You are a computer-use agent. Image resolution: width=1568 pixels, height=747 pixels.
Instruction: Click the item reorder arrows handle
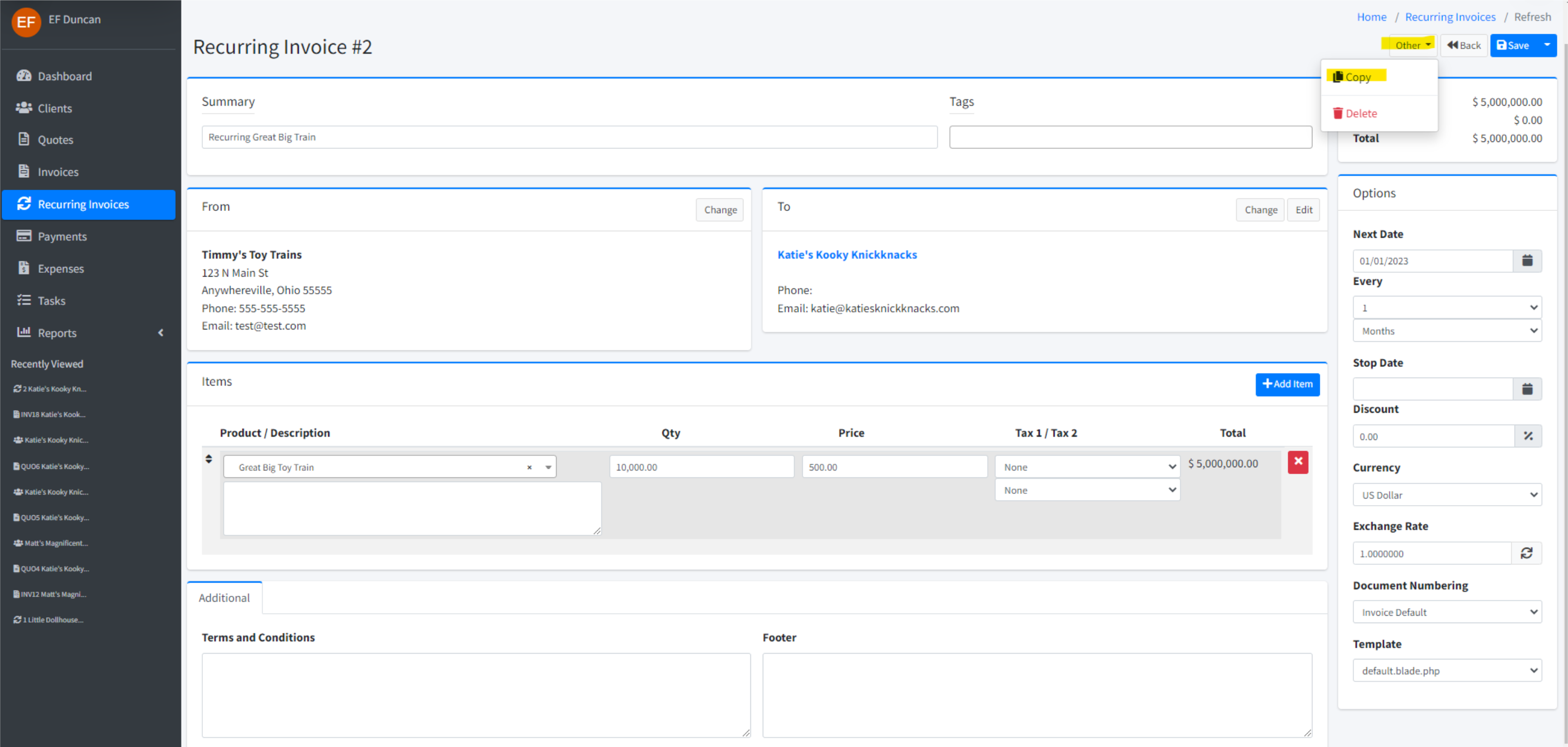click(x=209, y=459)
